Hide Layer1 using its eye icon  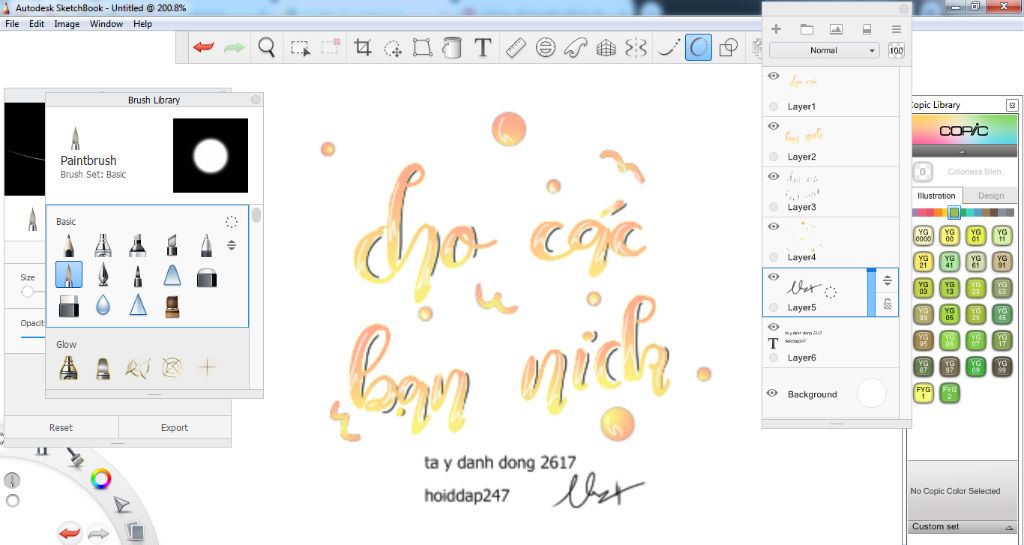774,76
